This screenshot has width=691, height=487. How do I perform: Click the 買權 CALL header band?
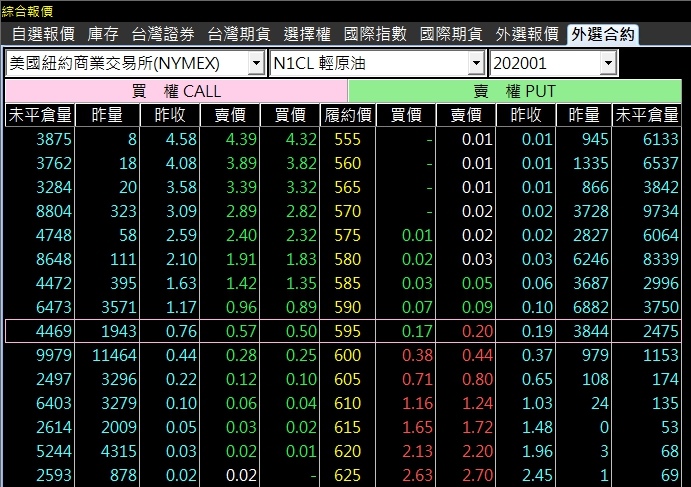(x=176, y=91)
